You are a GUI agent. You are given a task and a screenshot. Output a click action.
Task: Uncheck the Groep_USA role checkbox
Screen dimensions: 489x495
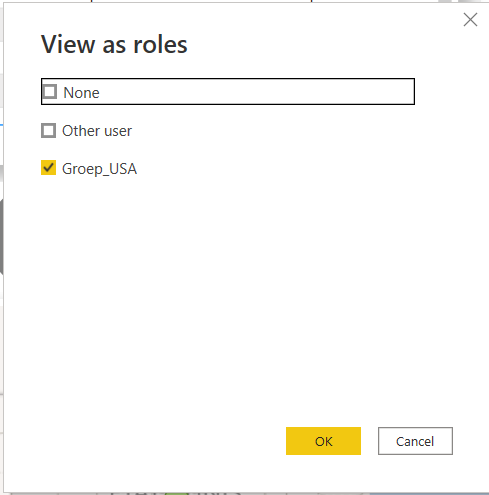[x=48, y=168]
